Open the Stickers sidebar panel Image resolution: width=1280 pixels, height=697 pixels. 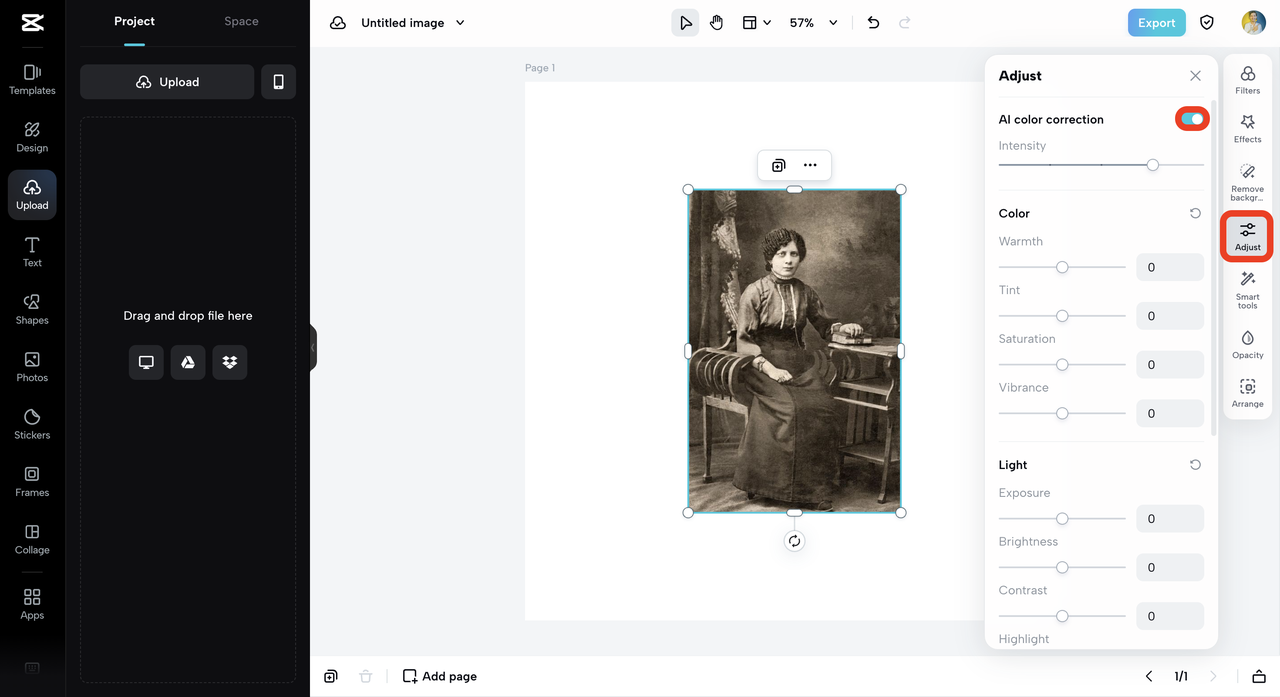point(32,425)
